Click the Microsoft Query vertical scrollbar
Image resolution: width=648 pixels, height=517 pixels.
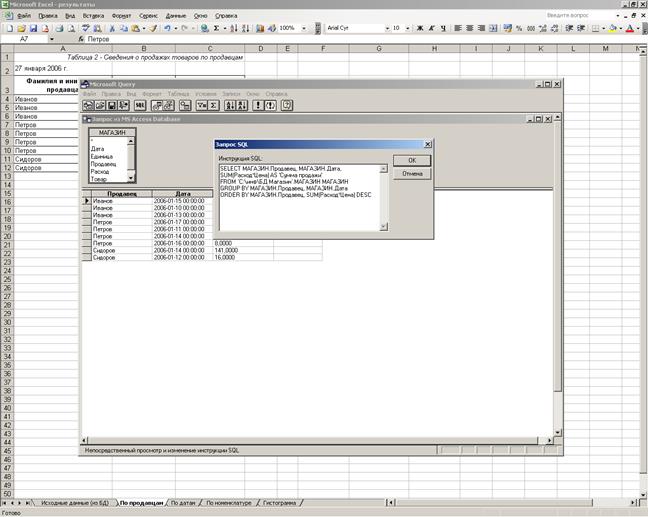pos(557,275)
